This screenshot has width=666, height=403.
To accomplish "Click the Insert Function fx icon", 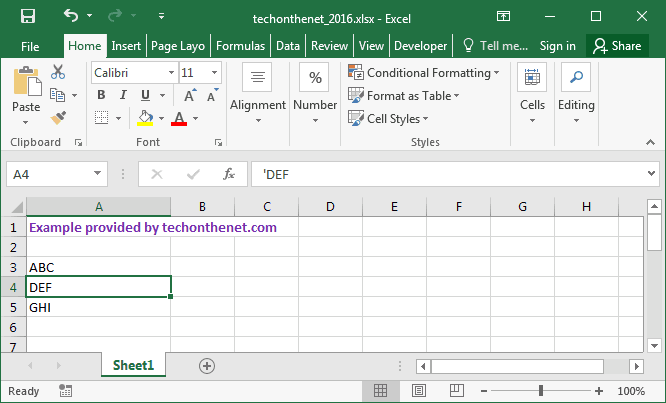I will coord(228,174).
